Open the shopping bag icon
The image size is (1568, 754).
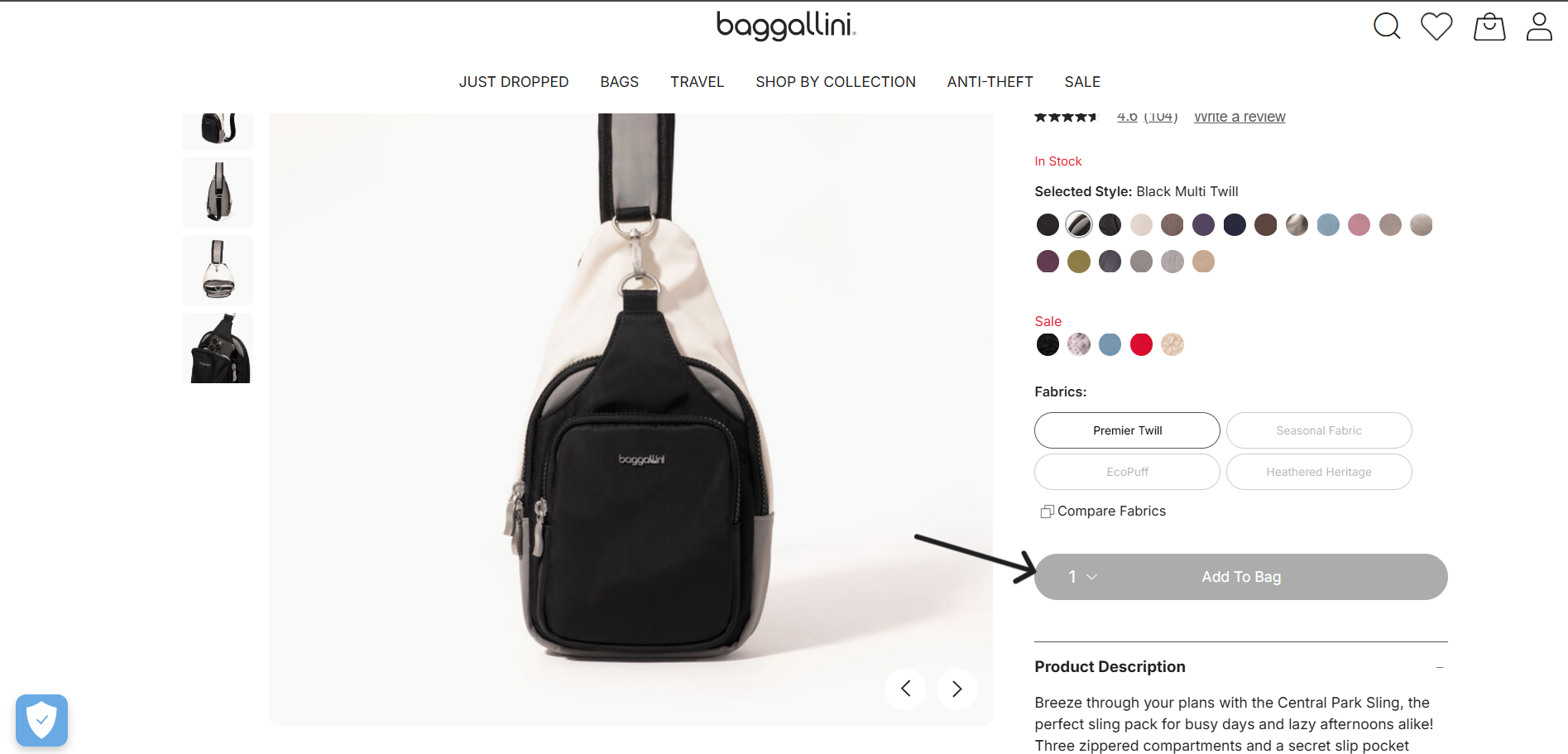(x=1489, y=26)
